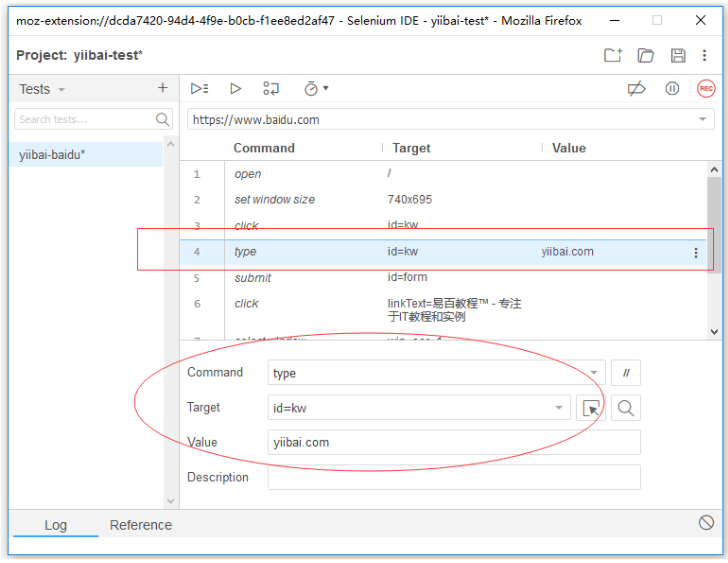Toggle comment on command with // button
The height and width of the screenshot is (563, 728).
626,373
